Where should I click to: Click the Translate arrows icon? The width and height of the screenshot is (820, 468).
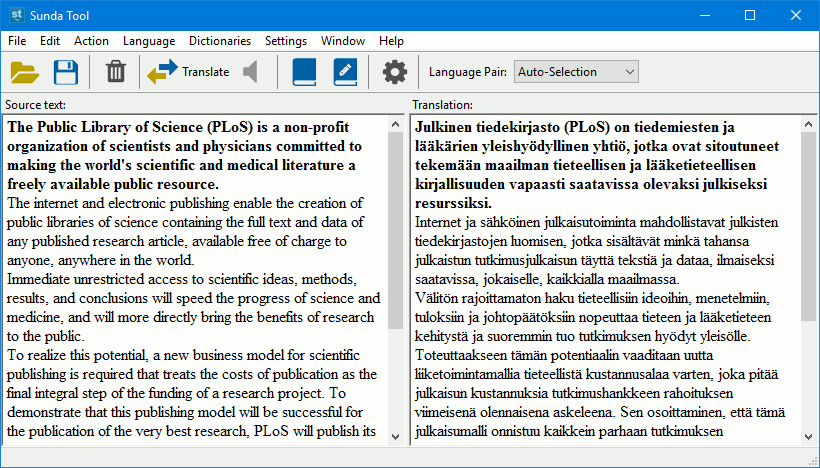click(162, 72)
